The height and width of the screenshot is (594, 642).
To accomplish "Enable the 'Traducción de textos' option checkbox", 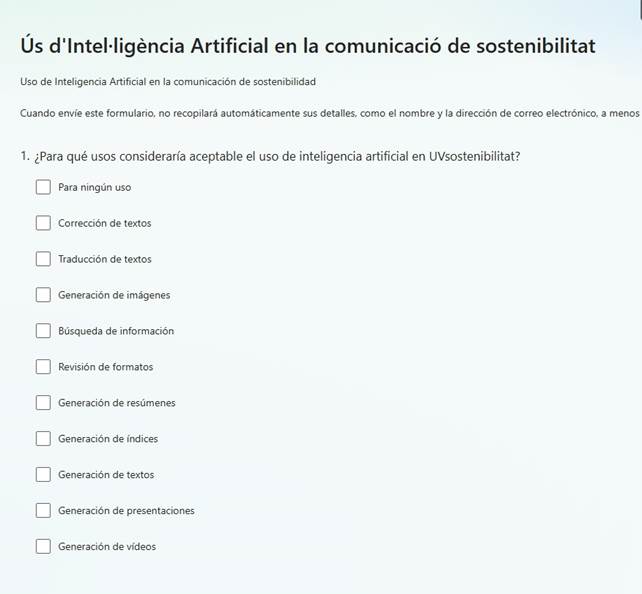I will tap(43, 259).
